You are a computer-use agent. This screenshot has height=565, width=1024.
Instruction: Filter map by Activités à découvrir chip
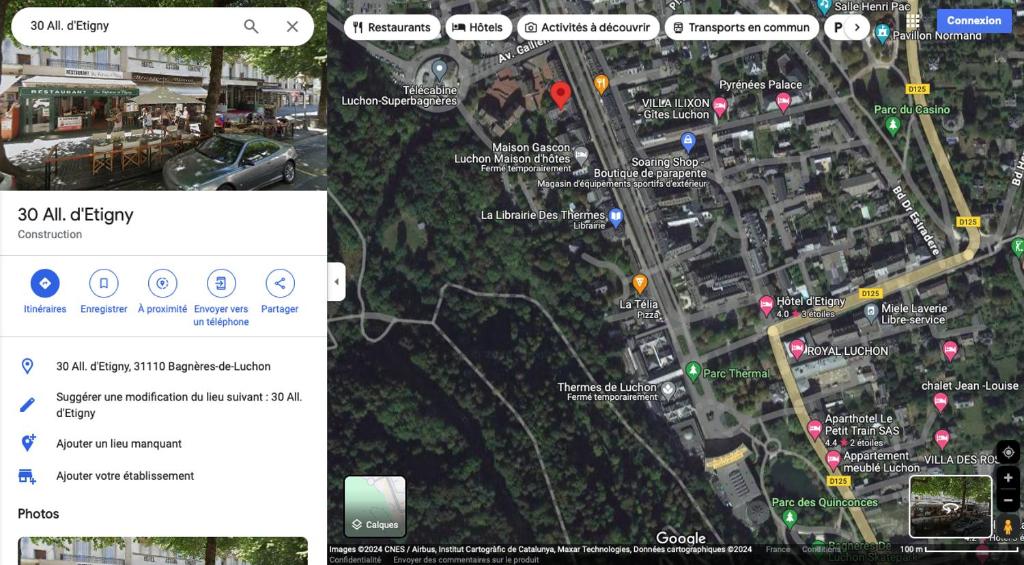coord(588,27)
